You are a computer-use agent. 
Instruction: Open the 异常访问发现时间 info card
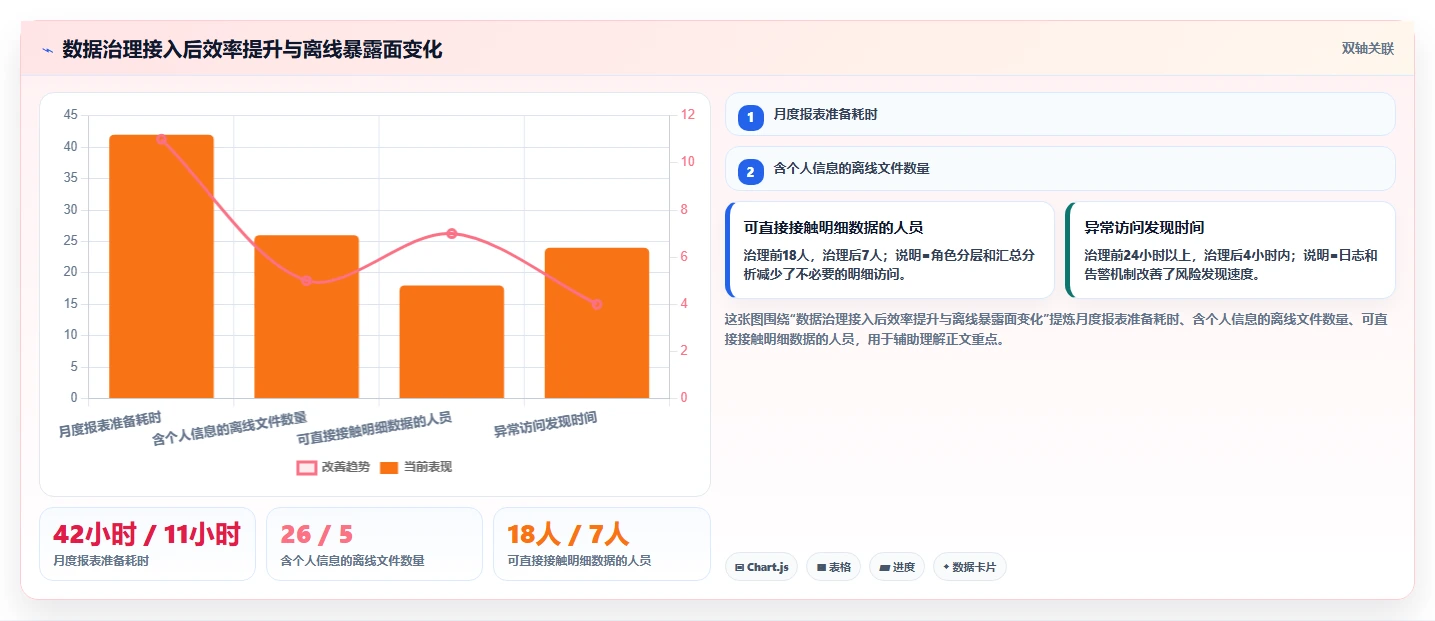[1230, 250]
